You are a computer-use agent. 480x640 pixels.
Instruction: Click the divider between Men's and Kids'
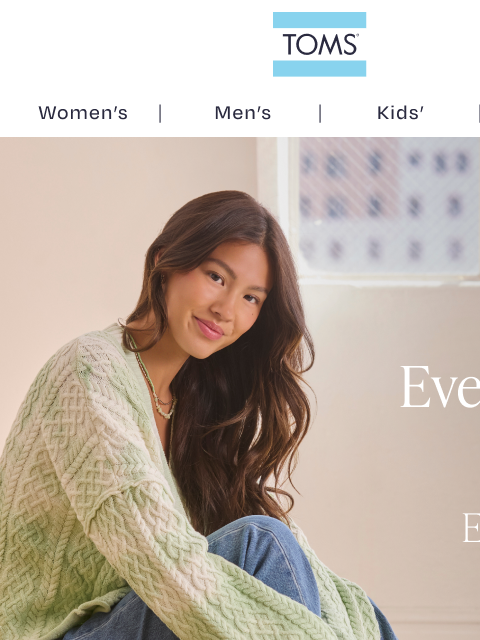click(320, 113)
